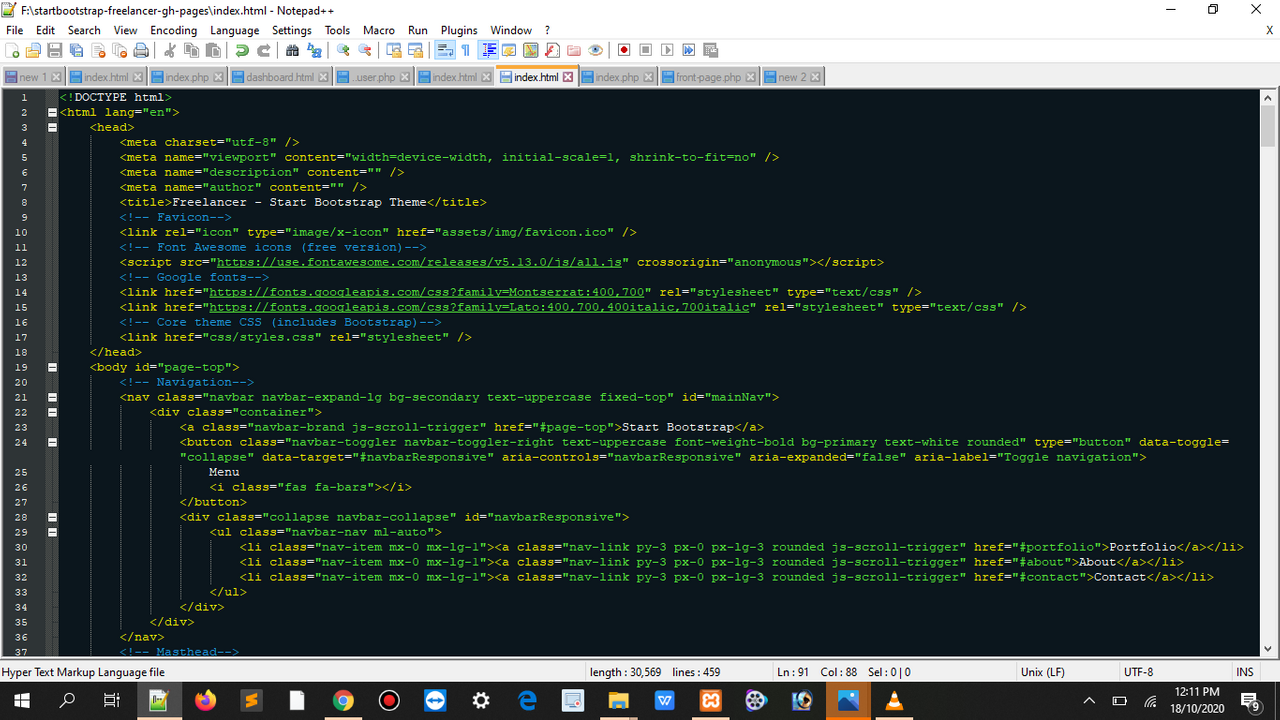This screenshot has width=1280, height=720.
Task: Open Folder as Workspace icon
Action: (x=574, y=50)
